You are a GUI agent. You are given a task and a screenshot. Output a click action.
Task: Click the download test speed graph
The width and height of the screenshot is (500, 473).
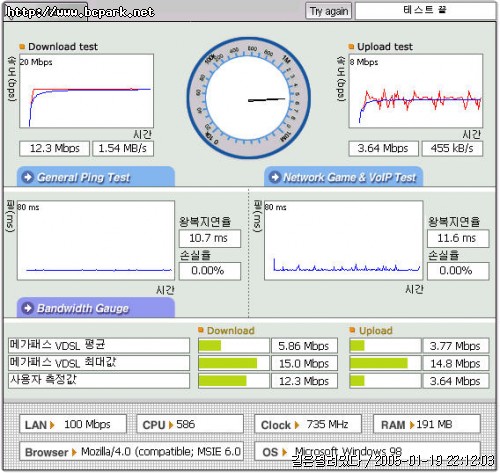(x=86, y=91)
